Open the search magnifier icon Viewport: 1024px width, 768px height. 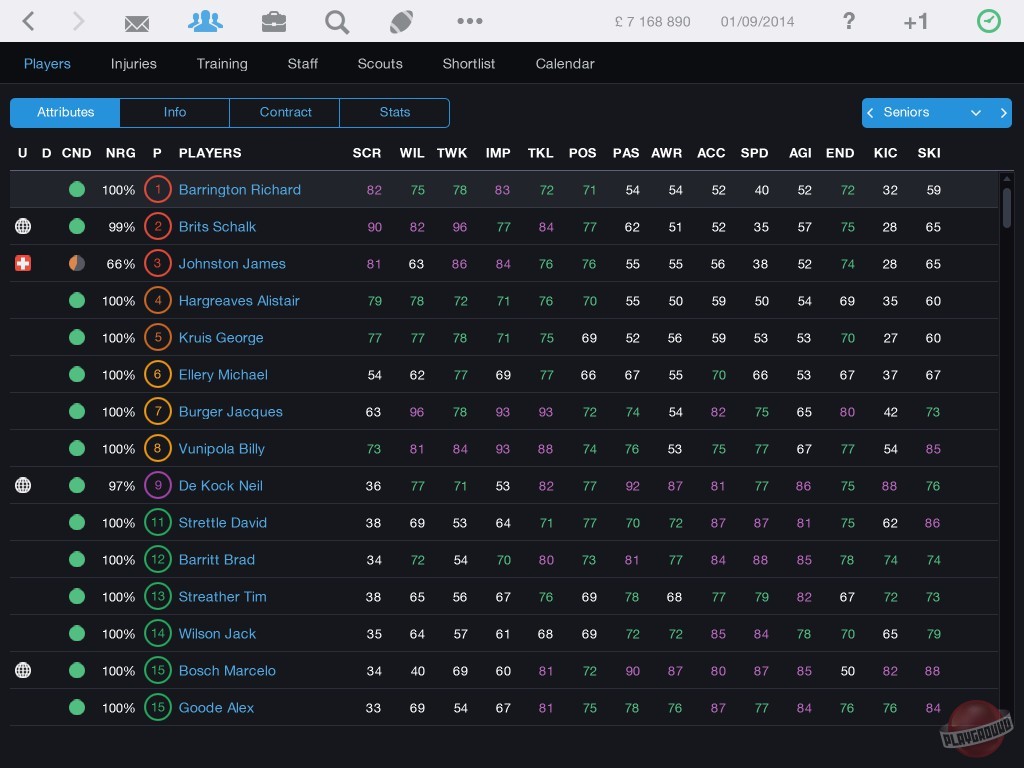(x=337, y=21)
